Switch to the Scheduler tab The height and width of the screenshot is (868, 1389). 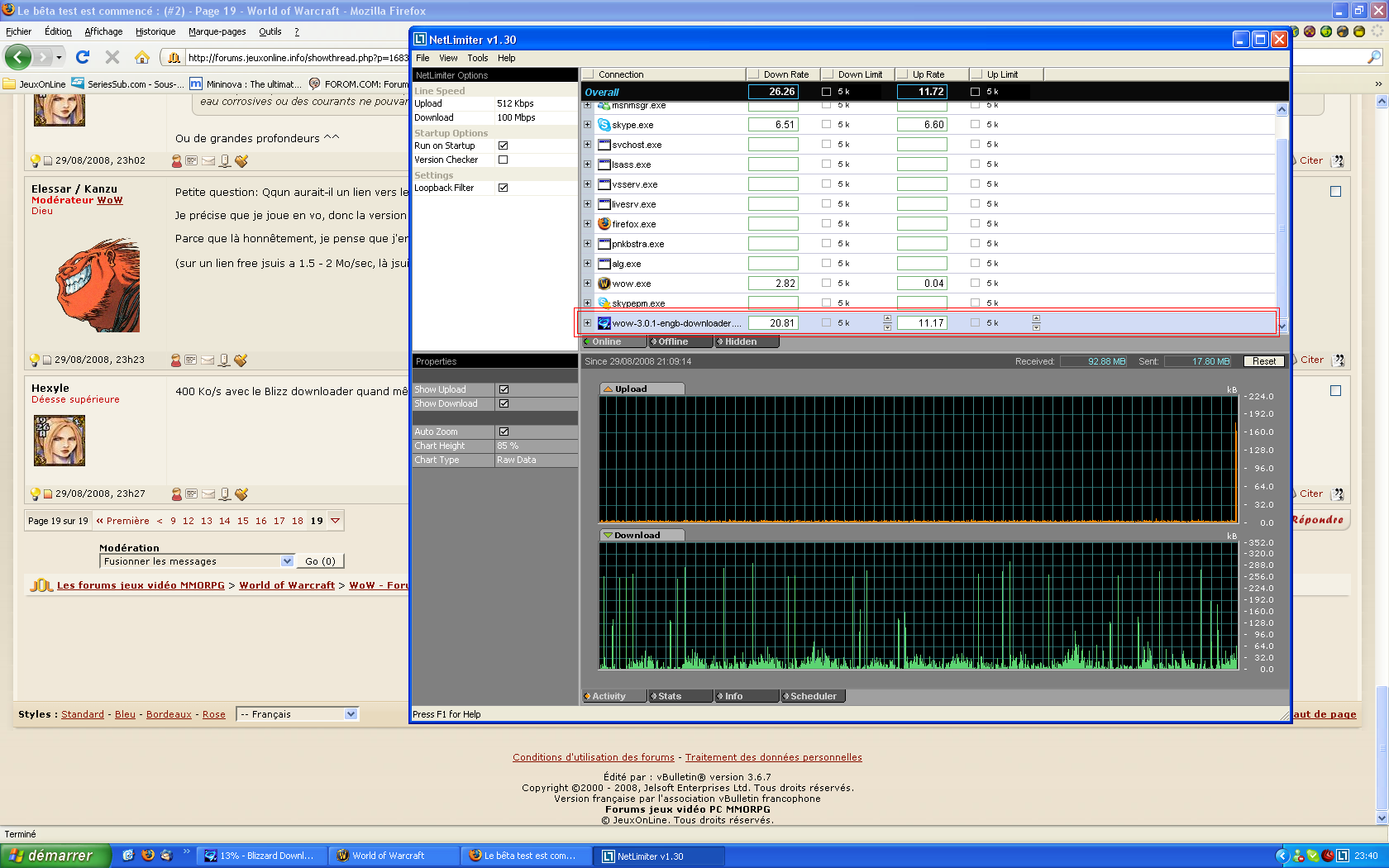813,696
